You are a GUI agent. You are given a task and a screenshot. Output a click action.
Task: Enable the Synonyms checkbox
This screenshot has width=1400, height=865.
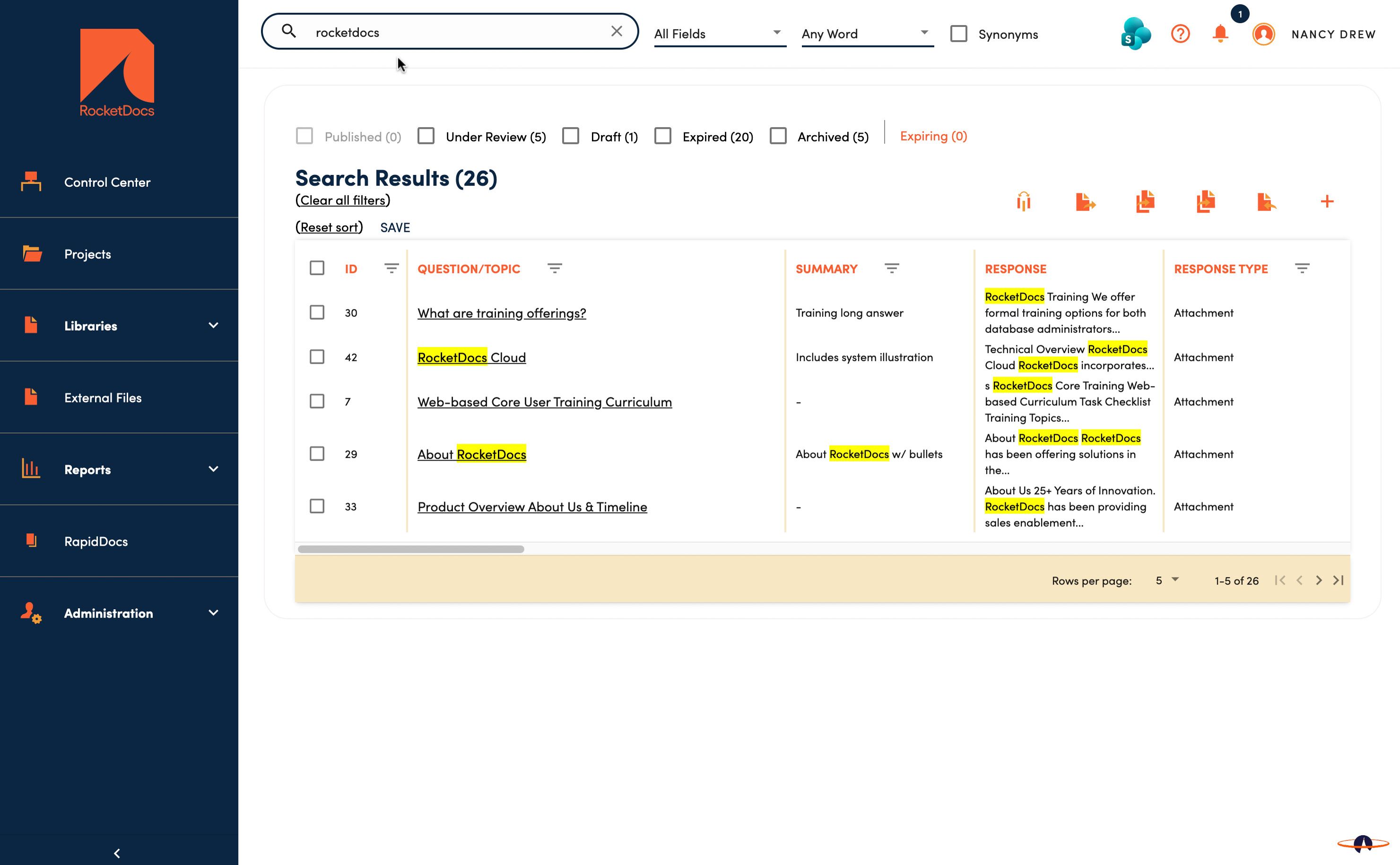[958, 34]
